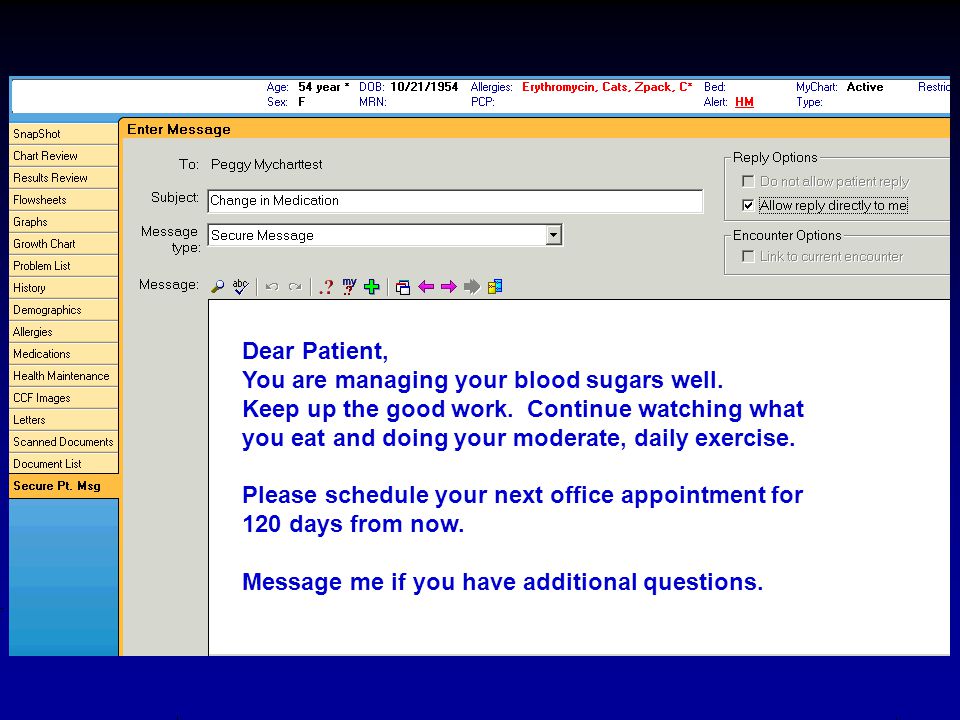Click the gray double arrow icon

pos(472,287)
